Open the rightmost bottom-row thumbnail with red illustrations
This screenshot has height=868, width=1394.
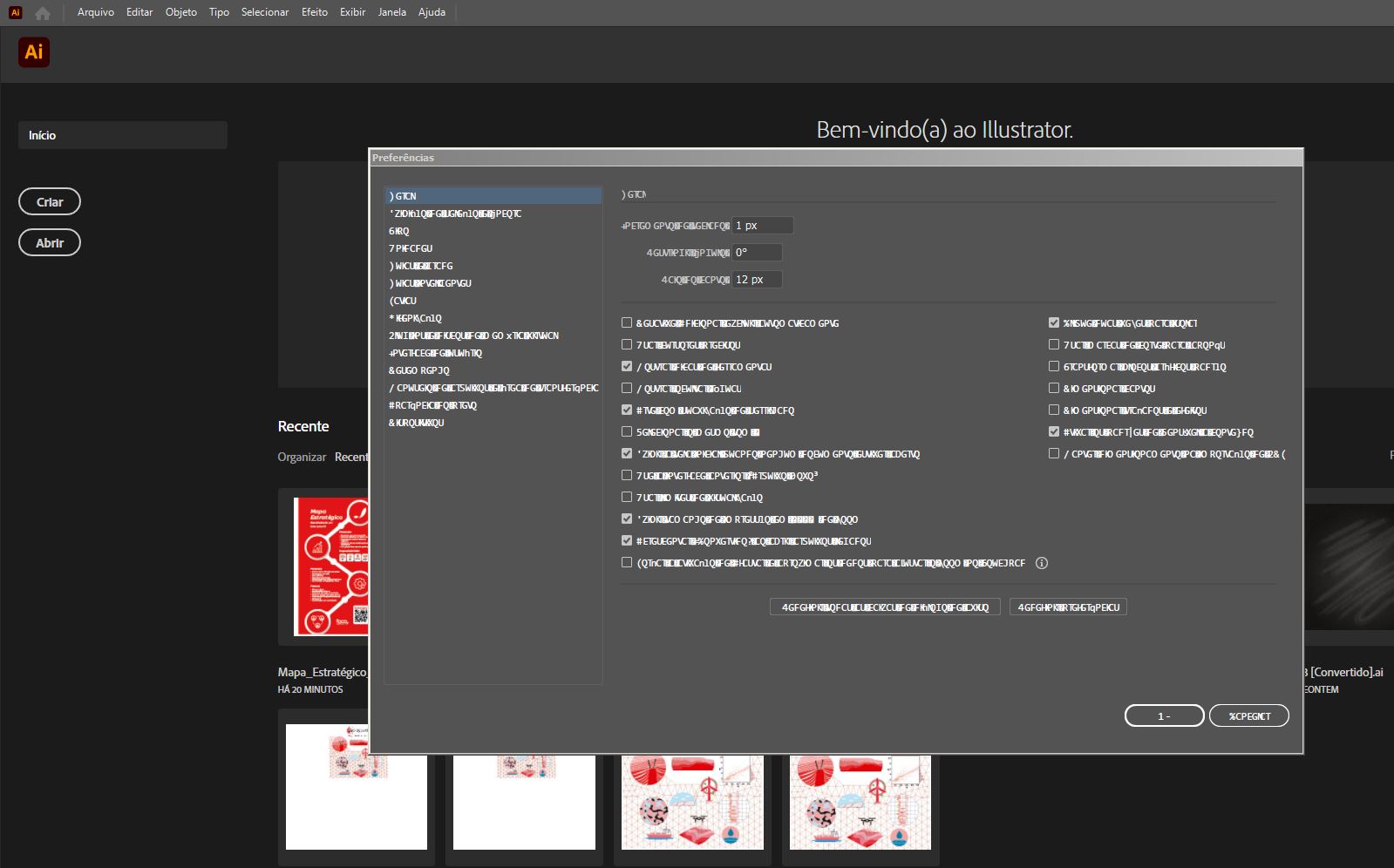[860, 802]
